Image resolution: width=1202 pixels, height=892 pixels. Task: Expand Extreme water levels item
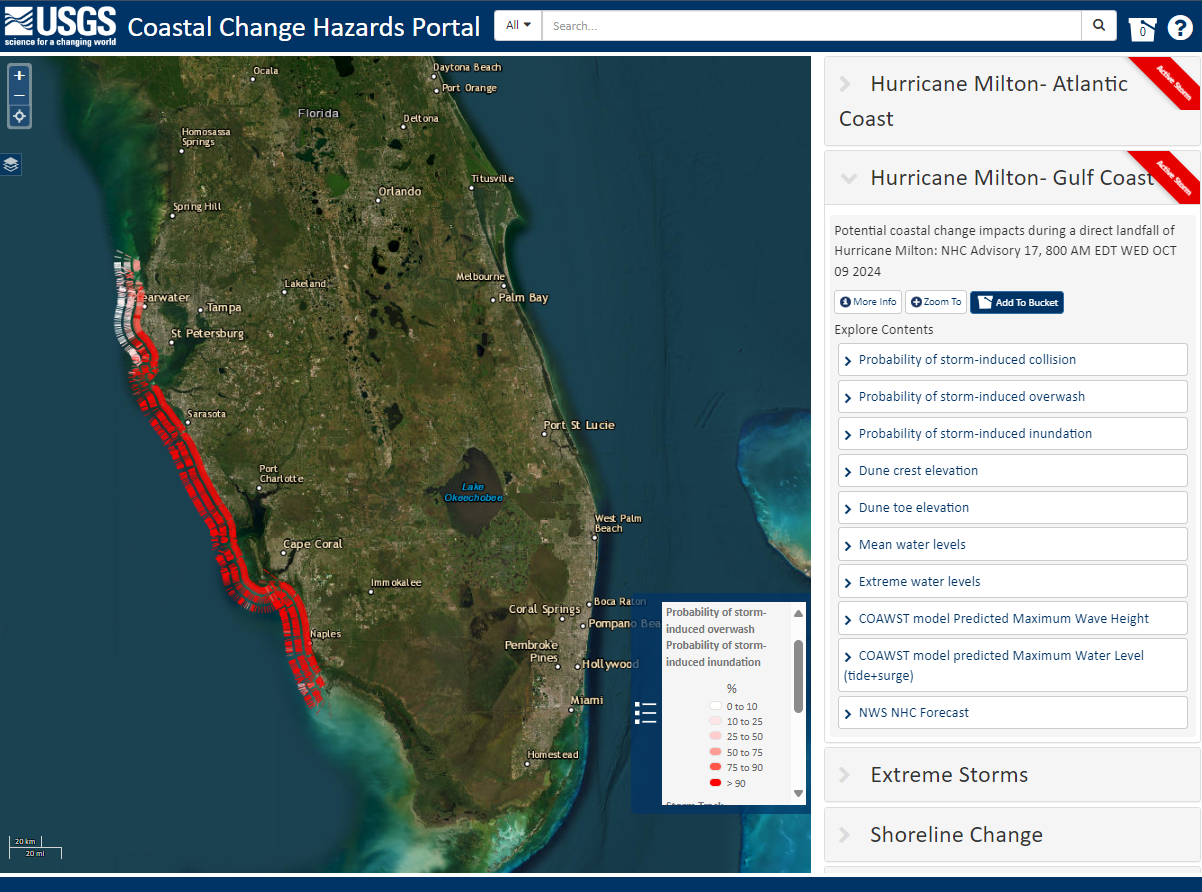point(1012,582)
